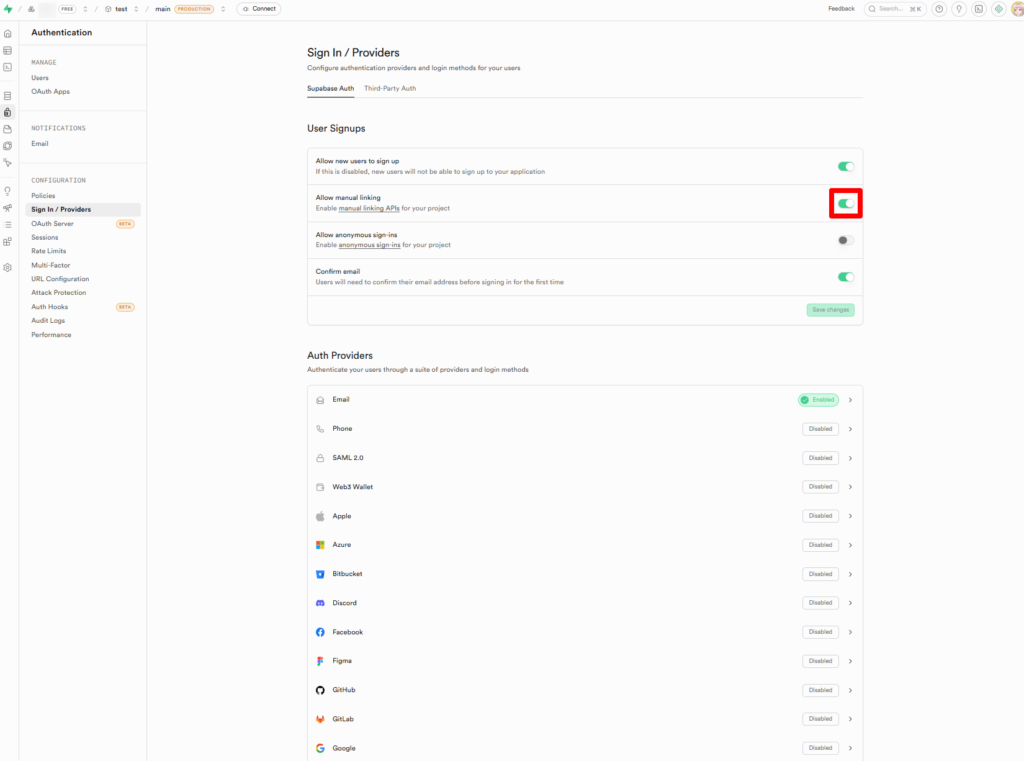Viewport: 1024px width, 761px height.
Task: Click the Project Settings gear icon
Action: [8, 268]
